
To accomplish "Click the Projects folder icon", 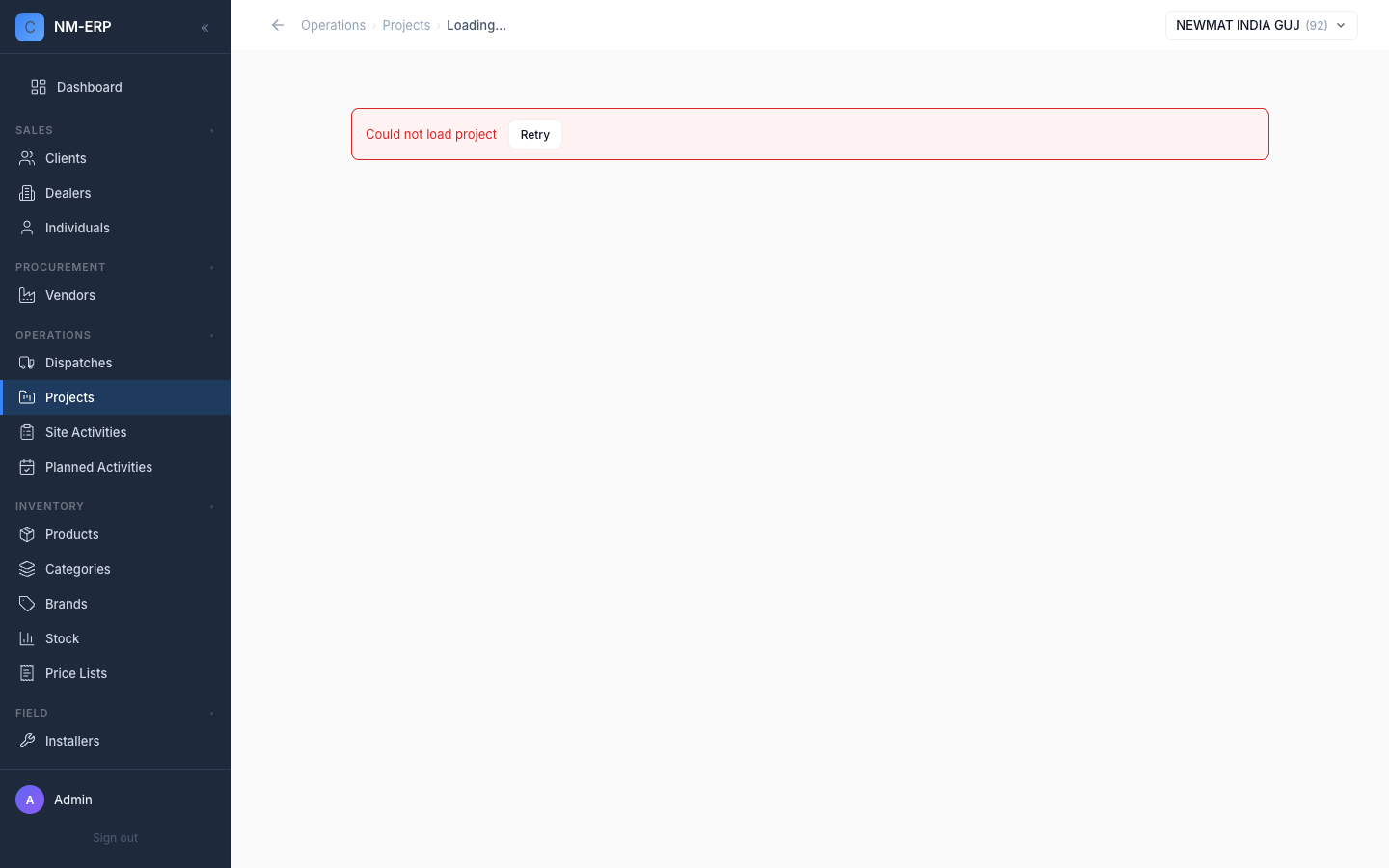I will click(27, 397).
